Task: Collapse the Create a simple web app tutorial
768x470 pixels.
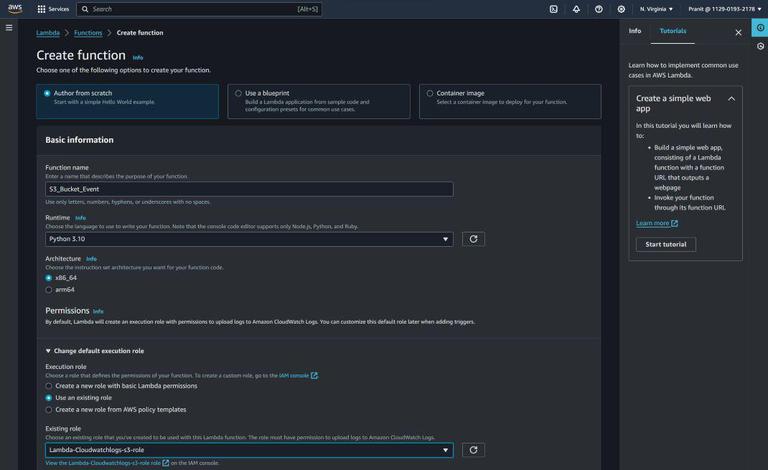Action: 731,99
